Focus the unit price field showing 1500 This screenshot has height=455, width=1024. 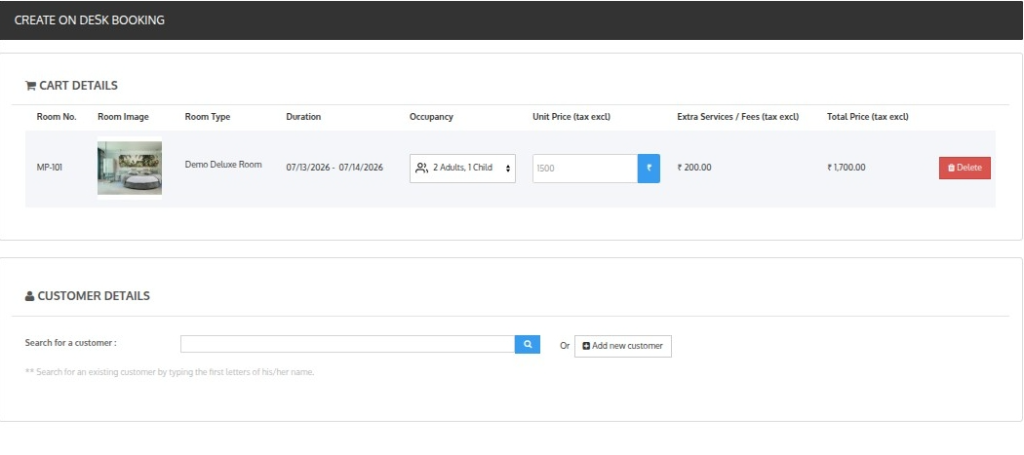585,168
